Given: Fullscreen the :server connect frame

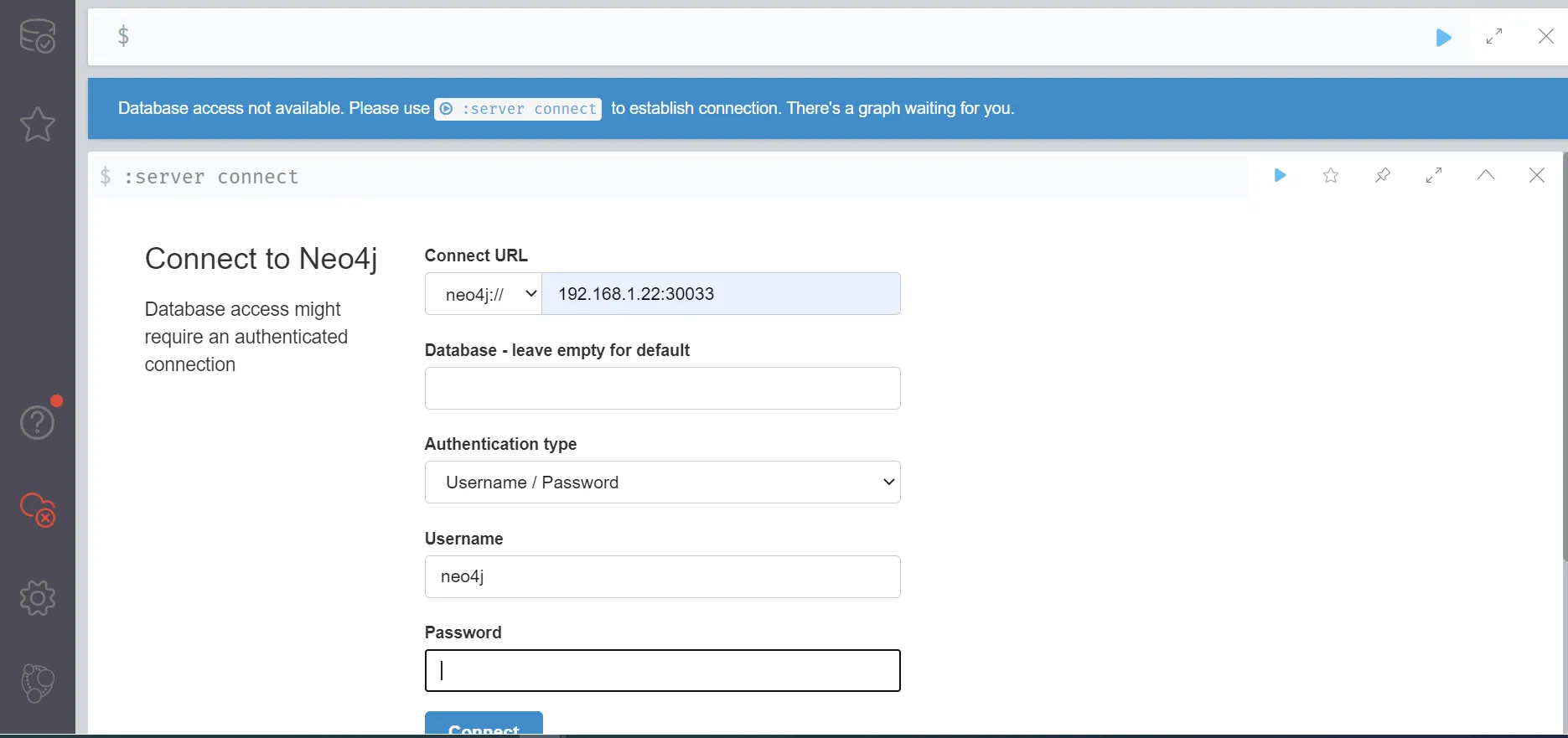Looking at the screenshot, I should [1434, 175].
